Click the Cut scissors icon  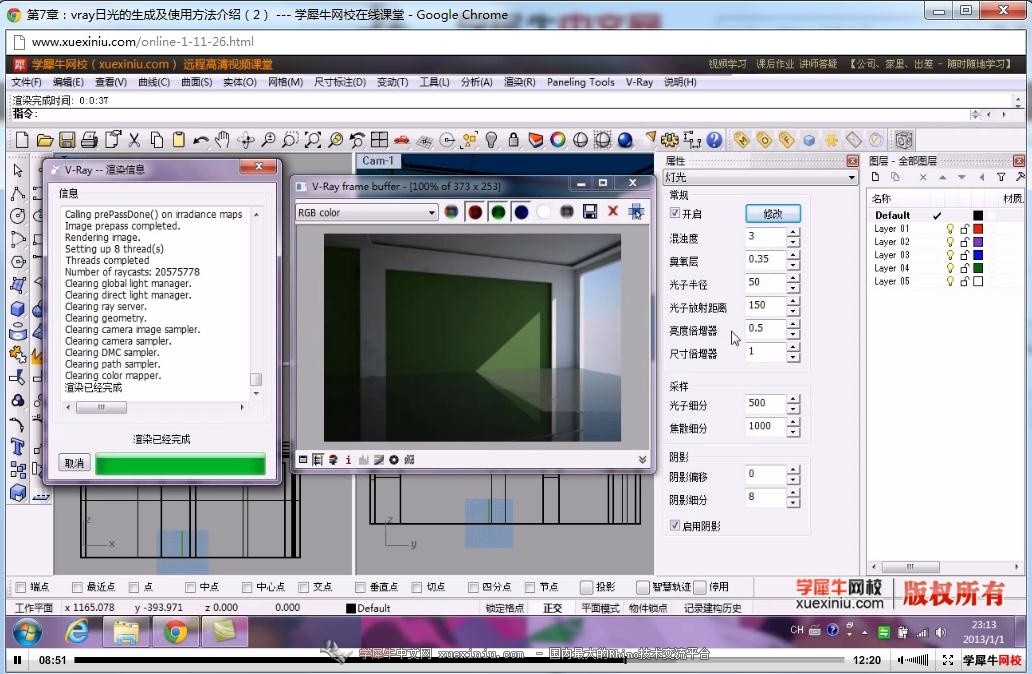tap(134, 140)
